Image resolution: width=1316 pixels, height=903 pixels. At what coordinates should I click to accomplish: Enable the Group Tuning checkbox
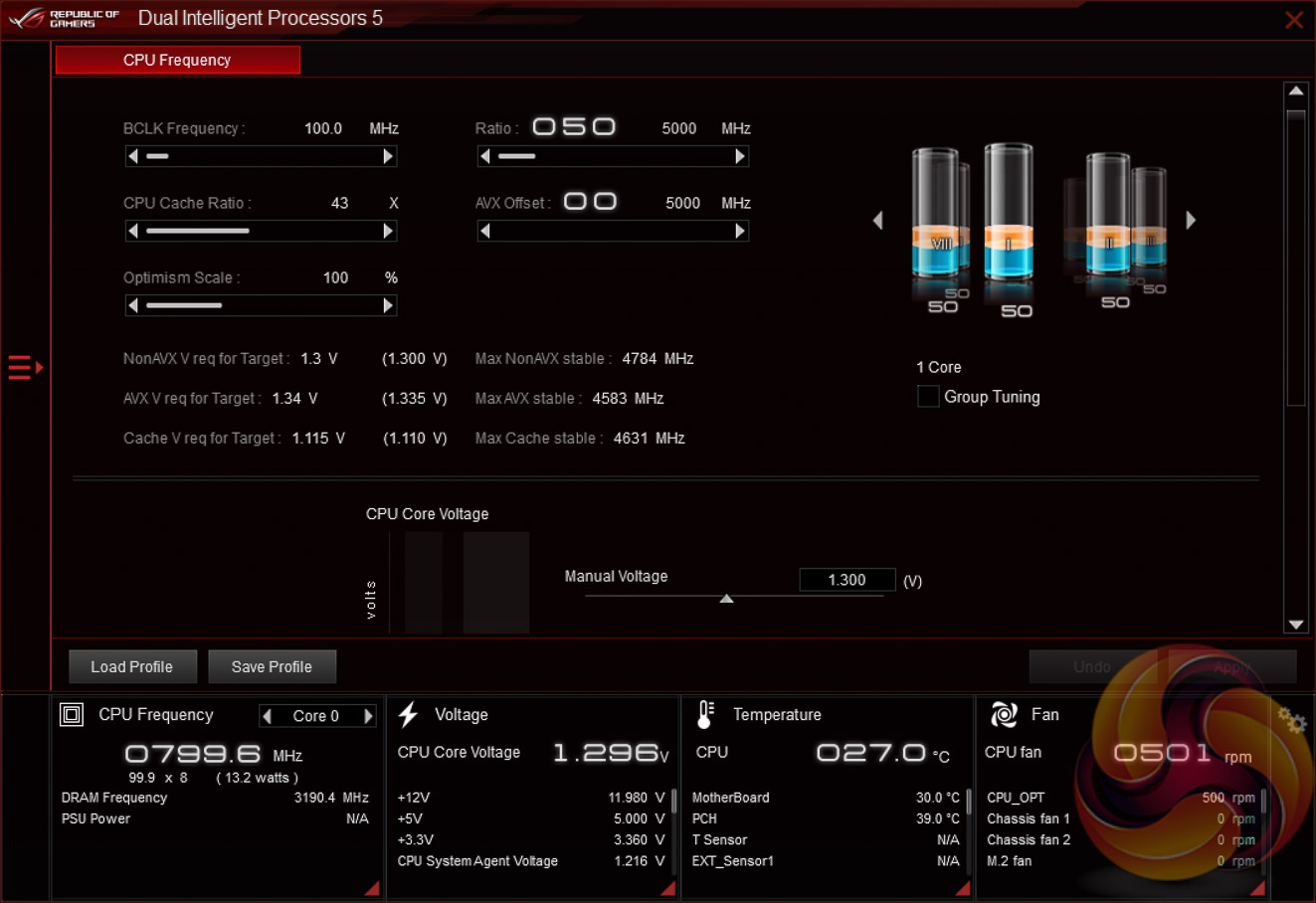[928, 397]
